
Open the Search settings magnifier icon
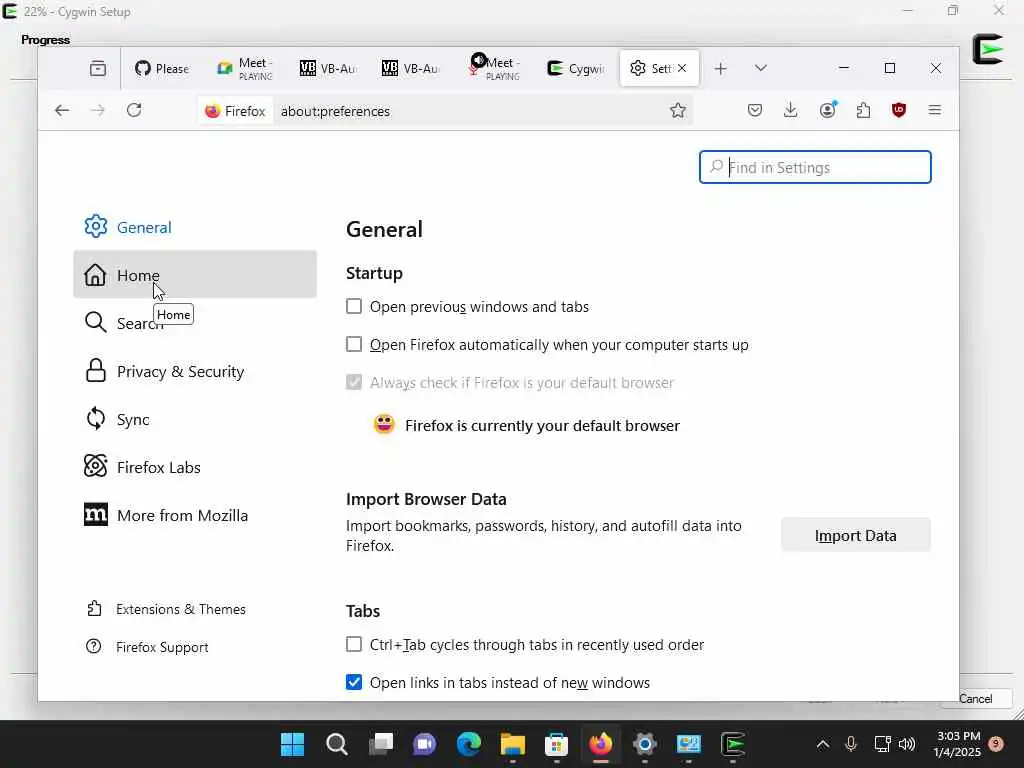pos(95,322)
